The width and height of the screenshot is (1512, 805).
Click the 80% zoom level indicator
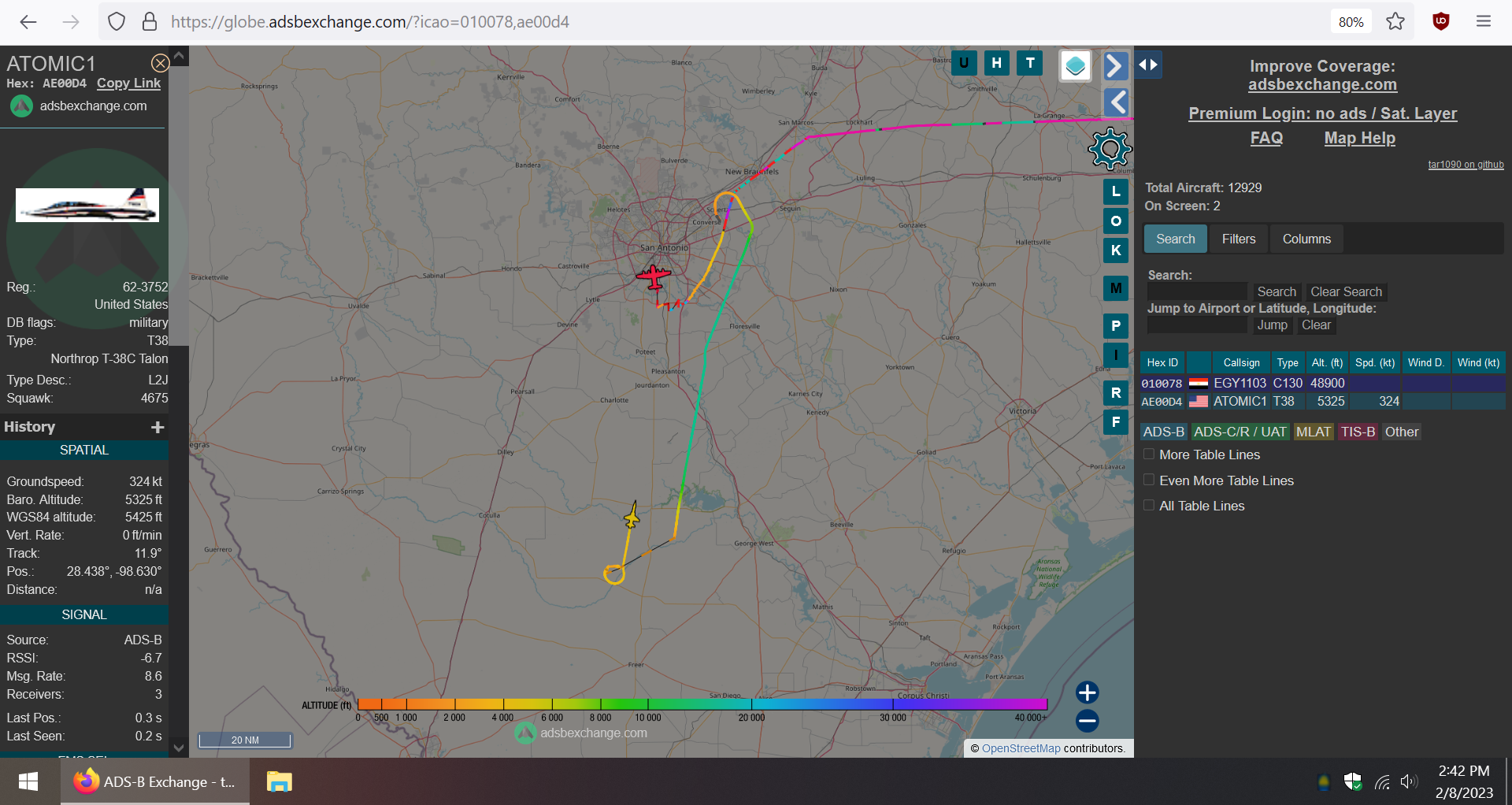click(x=1351, y=22)
